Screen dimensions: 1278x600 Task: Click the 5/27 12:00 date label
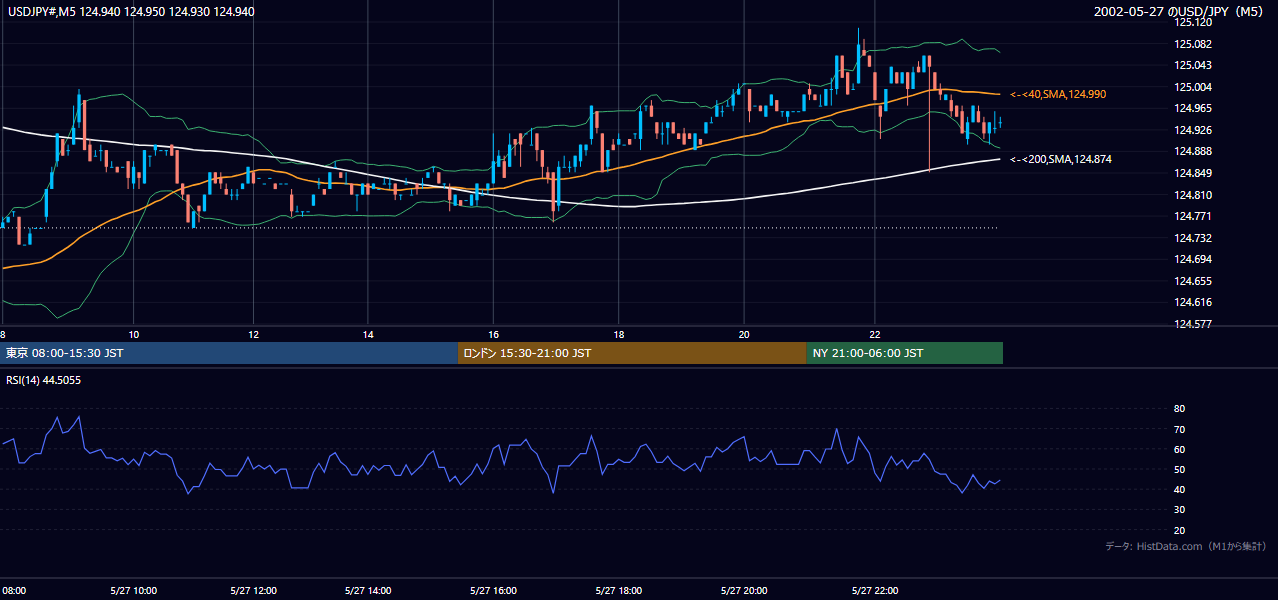[254, 590]
